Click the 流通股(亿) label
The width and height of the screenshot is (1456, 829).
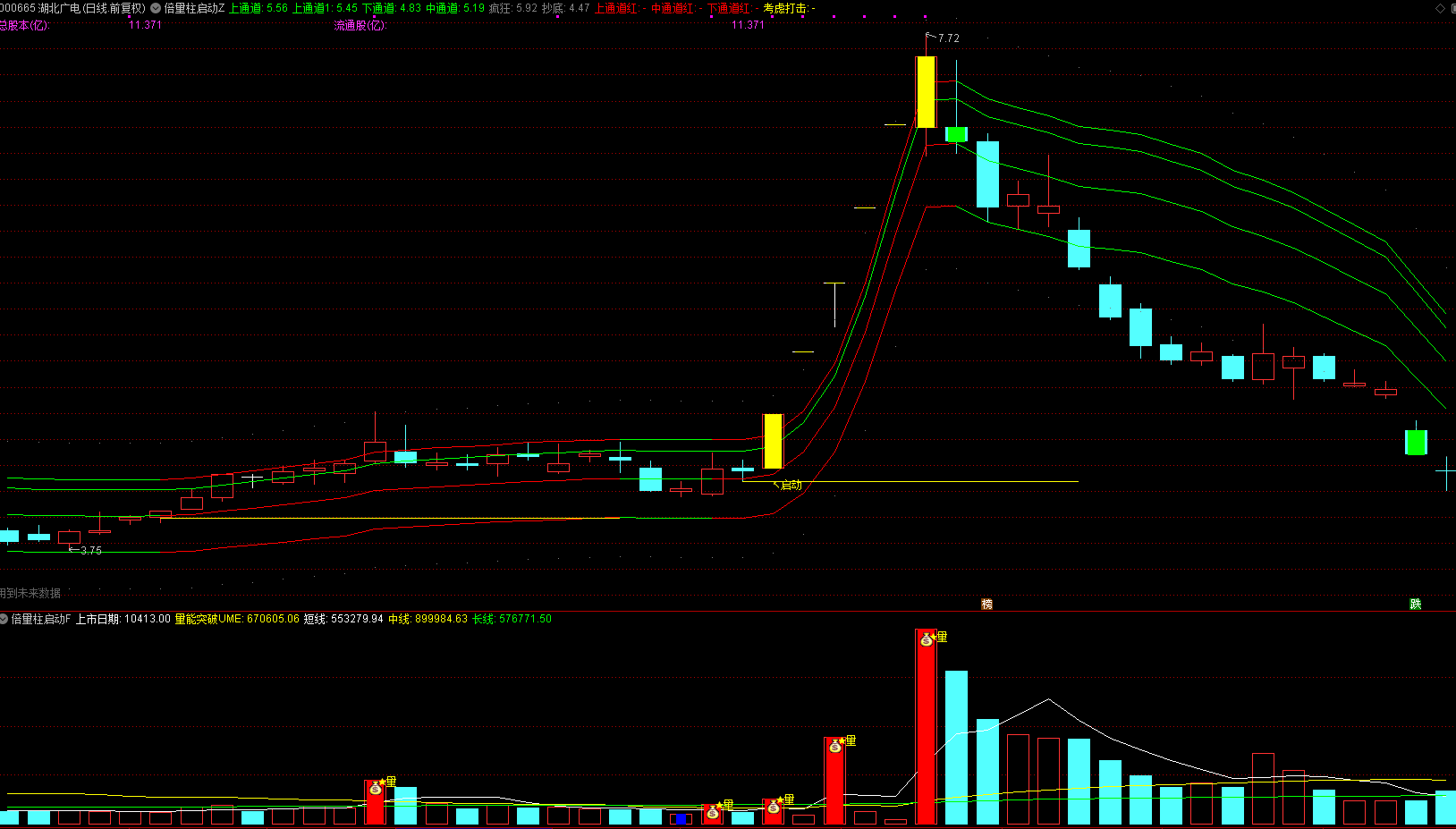360,25
